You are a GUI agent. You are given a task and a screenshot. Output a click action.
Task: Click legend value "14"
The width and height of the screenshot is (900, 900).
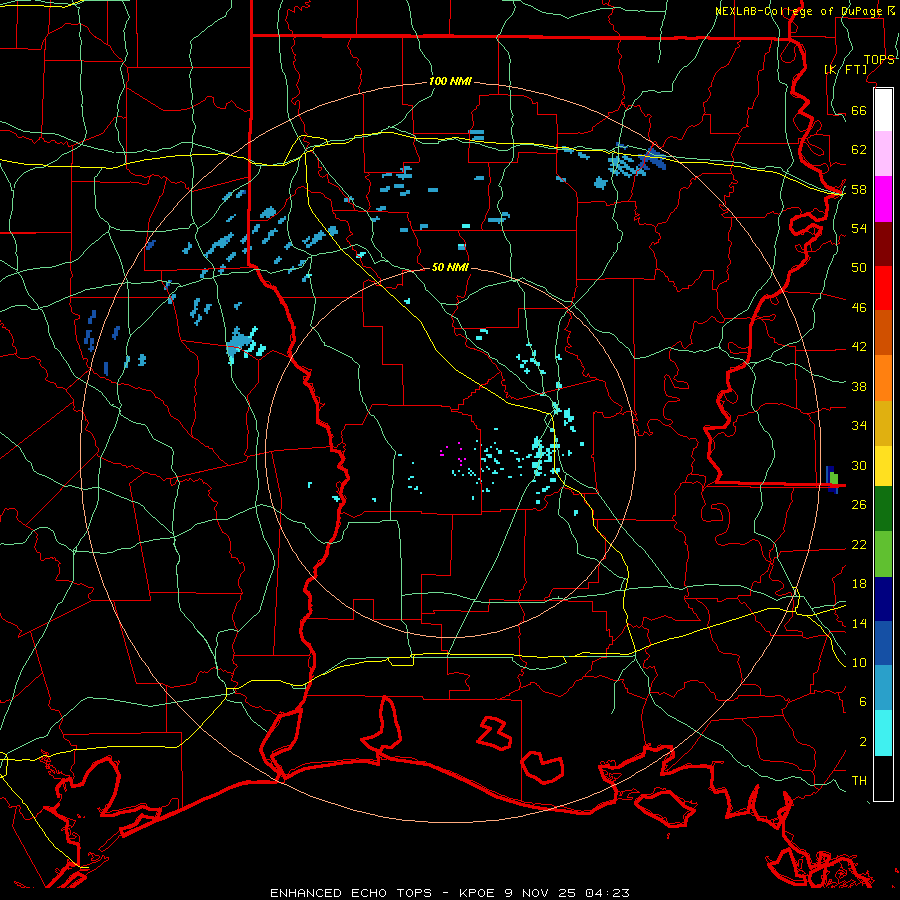[859, 623]
